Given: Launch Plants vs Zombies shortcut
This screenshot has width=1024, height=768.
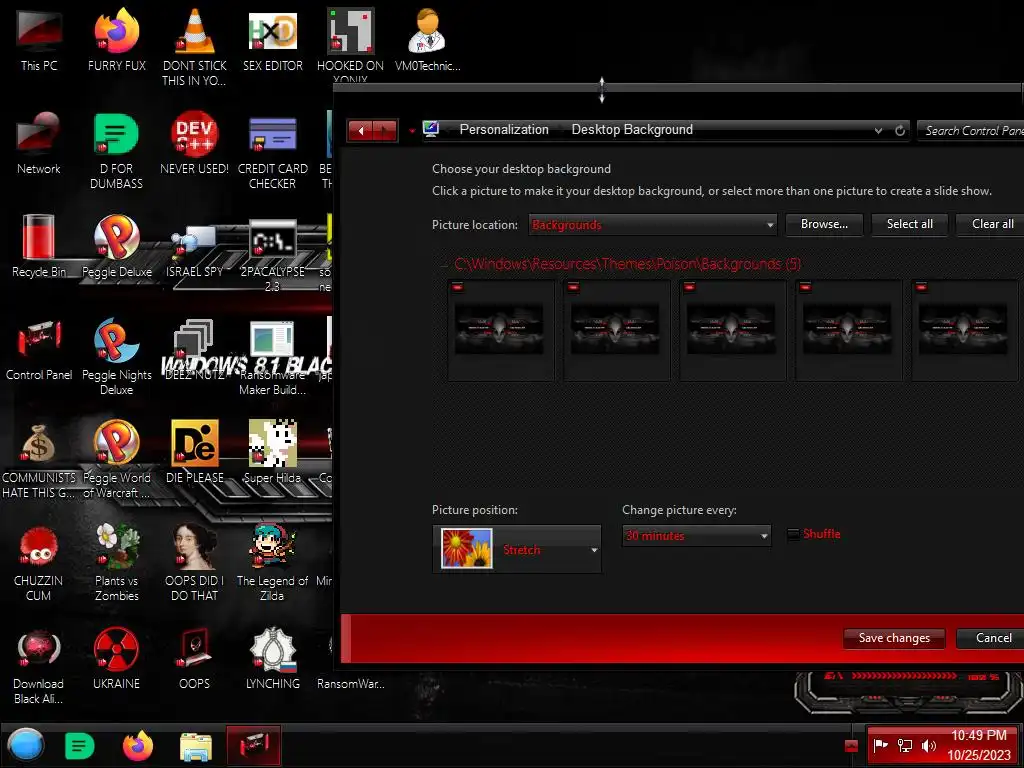Looking at the screenshot, I should pos(116,563).
